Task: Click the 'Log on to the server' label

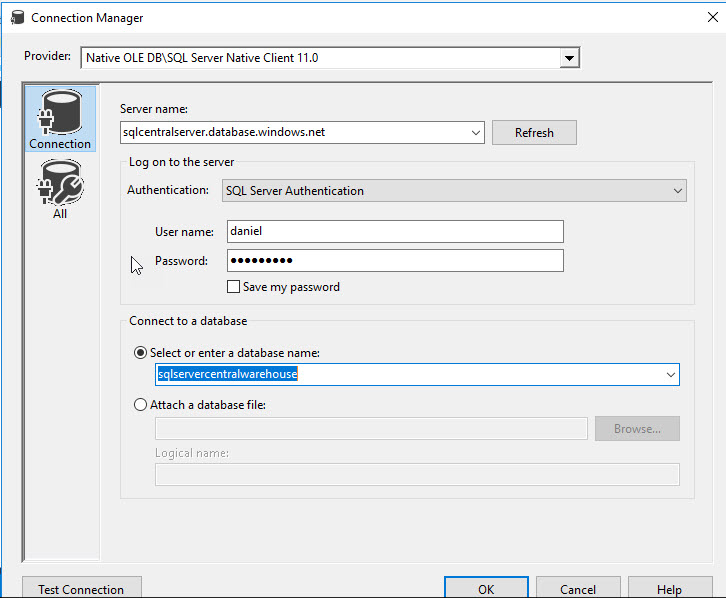Action: [182, 162]
